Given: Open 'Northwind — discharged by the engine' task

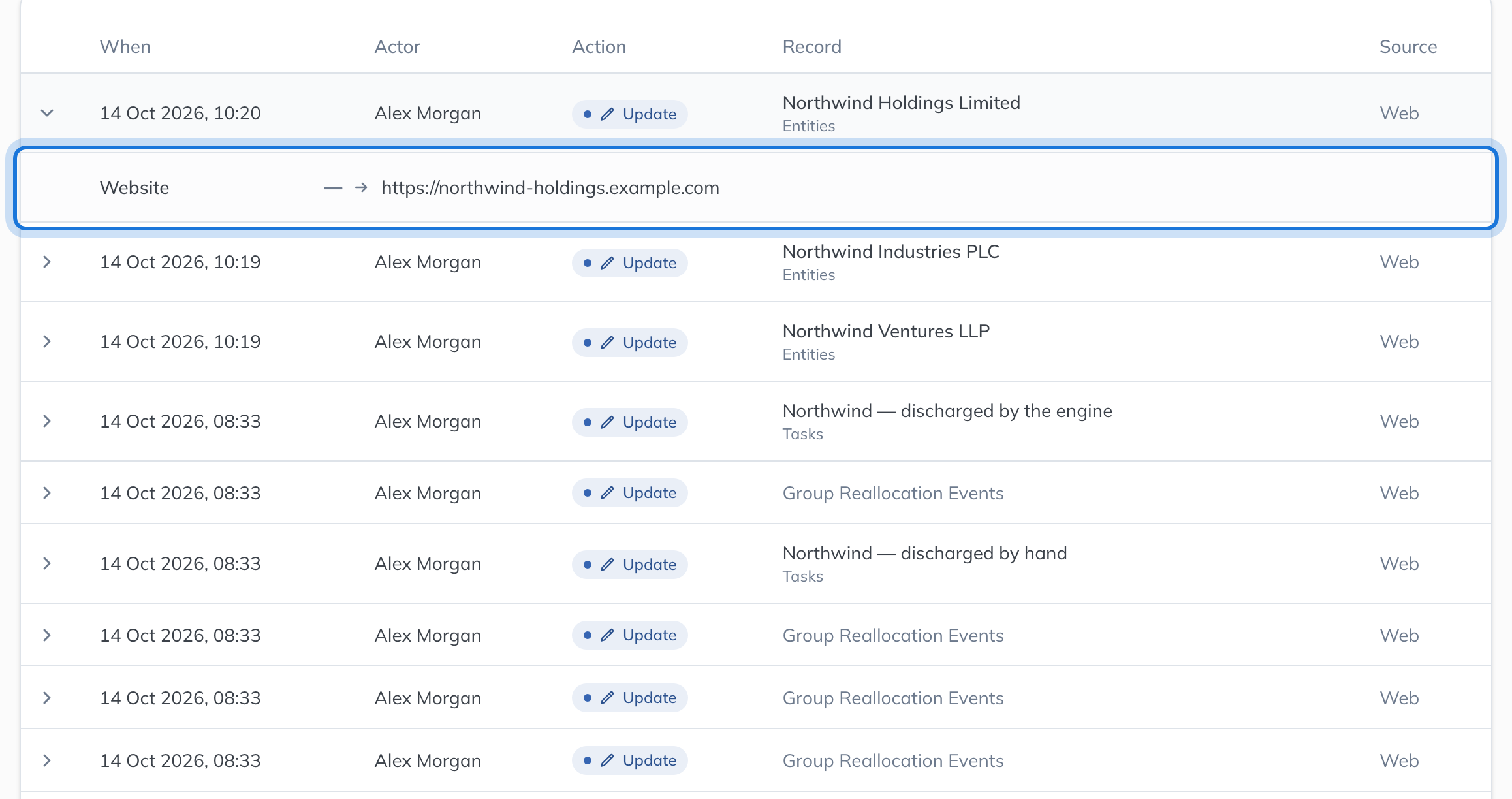Looking at the screenshot, I should (947, 411).
